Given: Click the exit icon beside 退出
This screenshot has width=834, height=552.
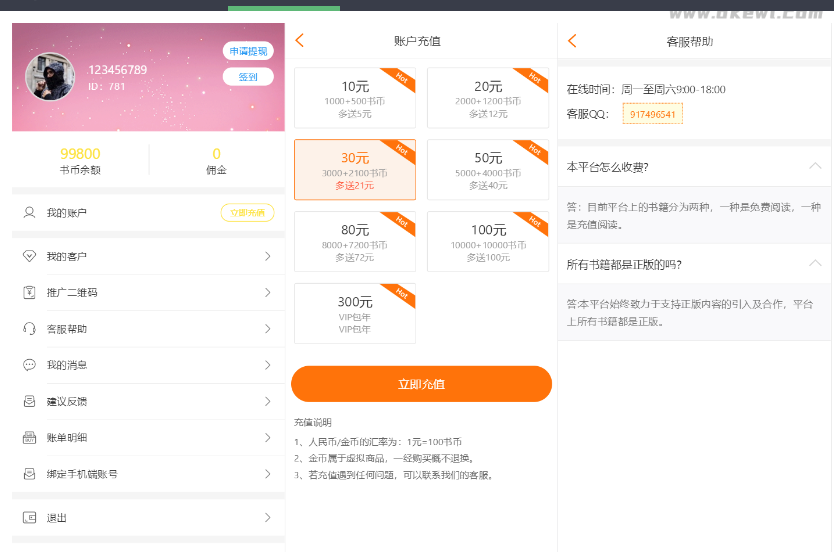Looking at the screenshot, I should click(29, 517).
